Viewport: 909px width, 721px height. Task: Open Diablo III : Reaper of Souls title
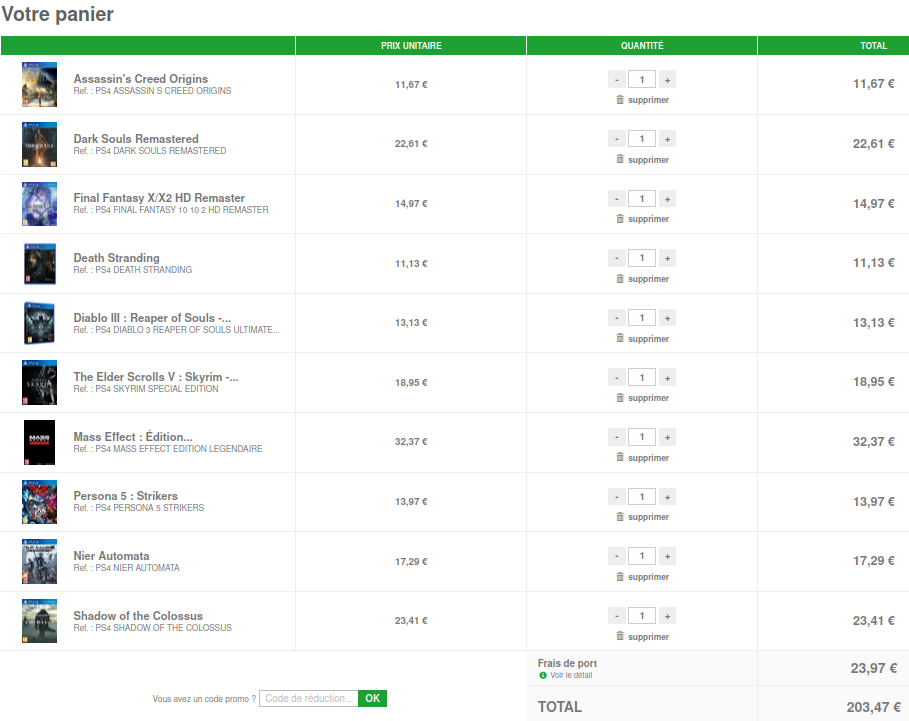click(x=152, y=318)
